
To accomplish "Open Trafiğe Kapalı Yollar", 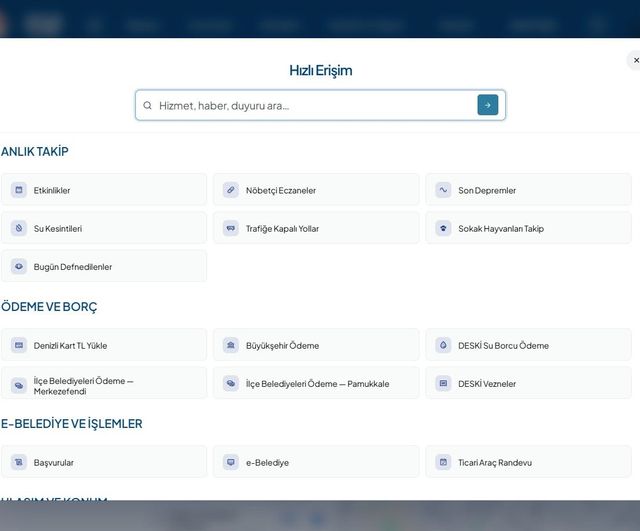I will pyautogui.click(x=316, y=228).
